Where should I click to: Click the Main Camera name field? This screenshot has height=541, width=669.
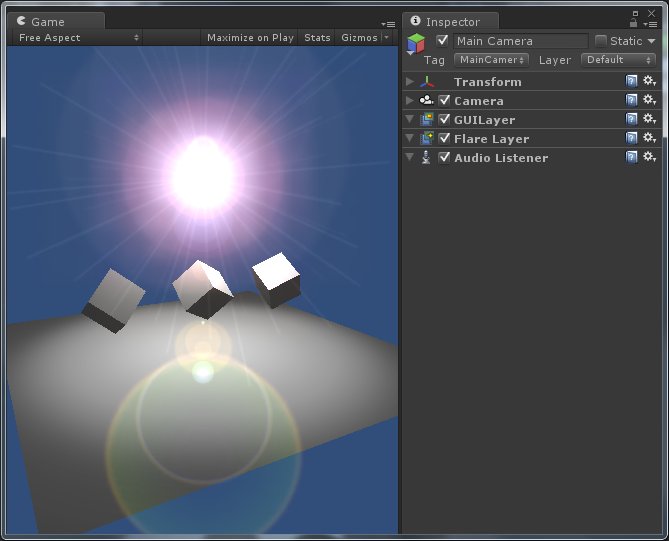[x=521, y=41]
